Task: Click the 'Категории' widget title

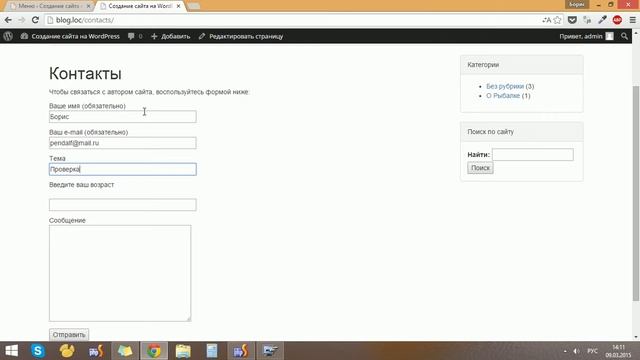Action: [x=483, y=65]
